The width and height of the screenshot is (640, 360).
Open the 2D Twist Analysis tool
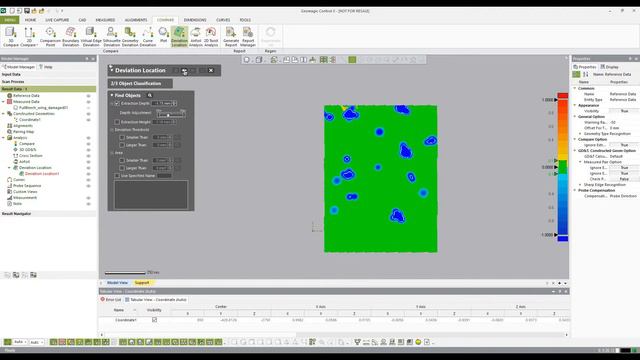click(211, 37)
